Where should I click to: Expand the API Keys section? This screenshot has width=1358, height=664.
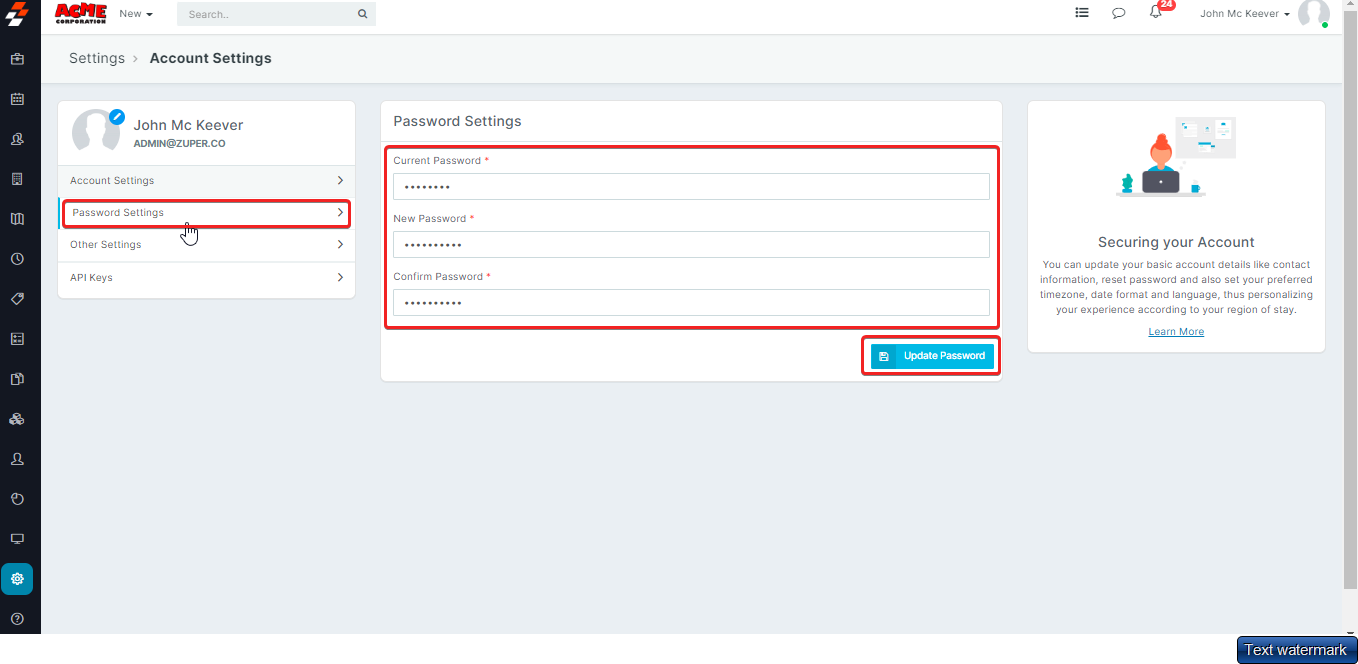coord(206,278)
